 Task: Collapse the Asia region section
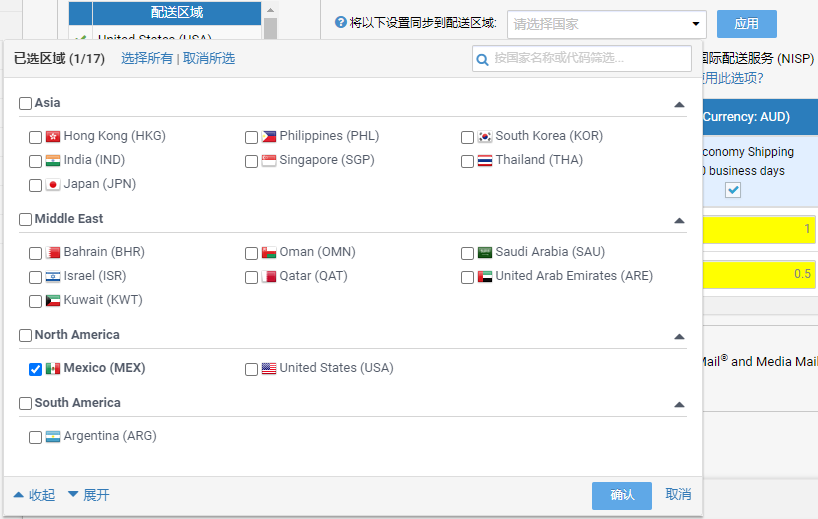pyautogui.click(x=679, y=105)
